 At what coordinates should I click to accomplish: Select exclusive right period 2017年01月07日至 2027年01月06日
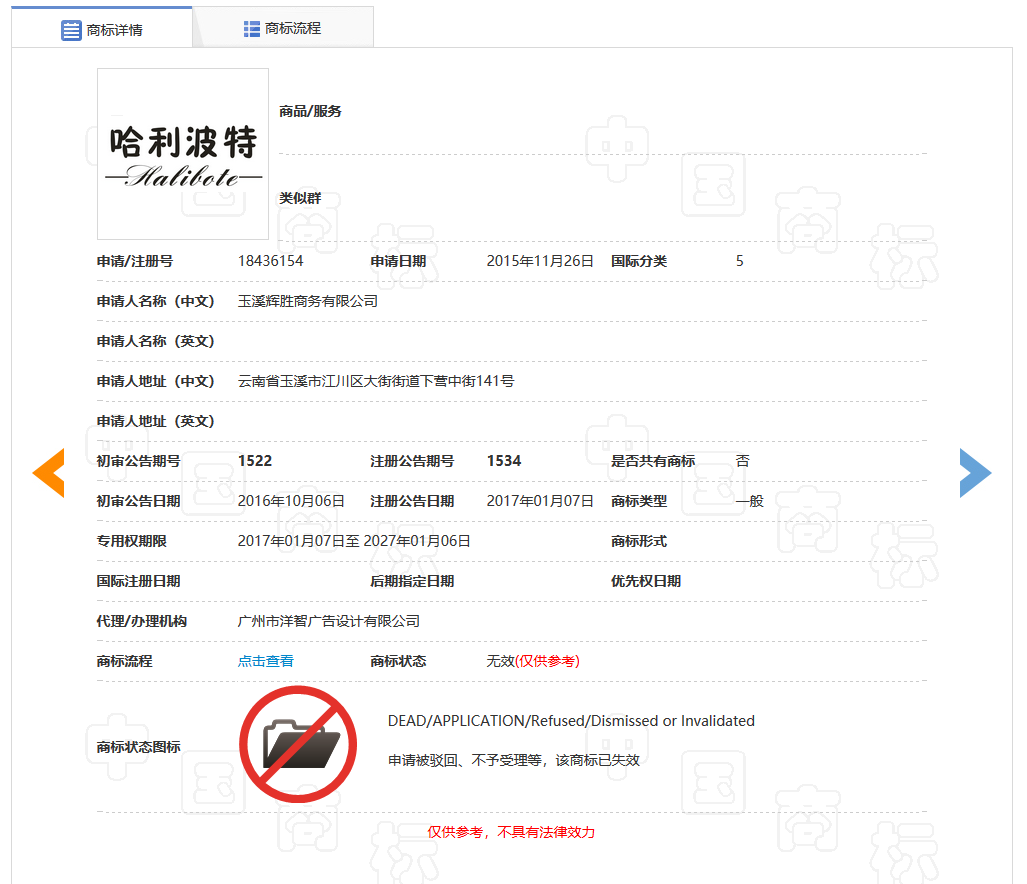click(354, 541)
